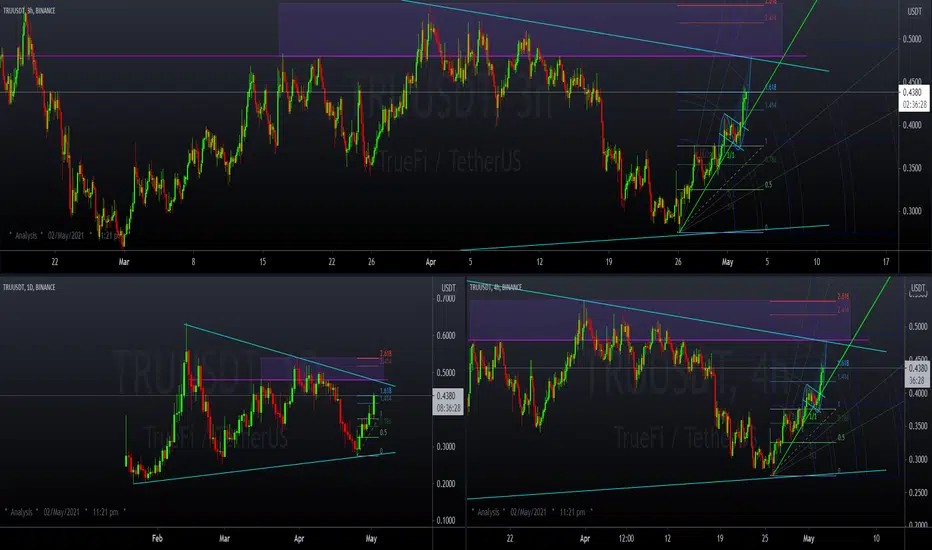Click the 15 date label on the 3h chart axis
This screenshot has width=932, height=550.
[x=263, y=262]
